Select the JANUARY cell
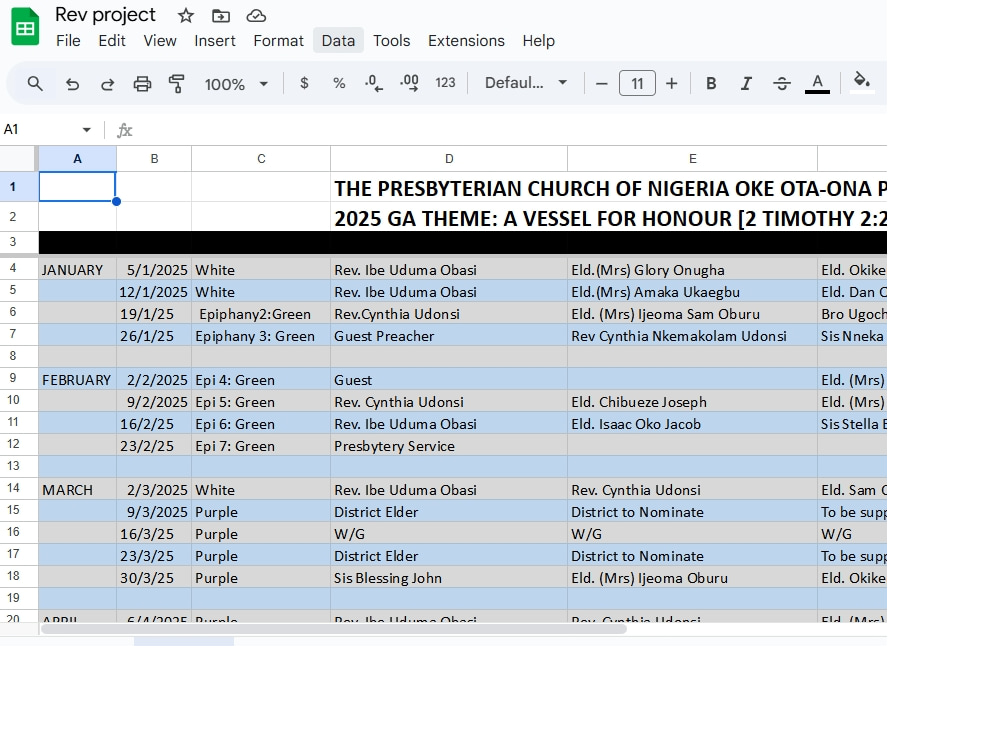The image size is (1000, 750). pos(77,270)
